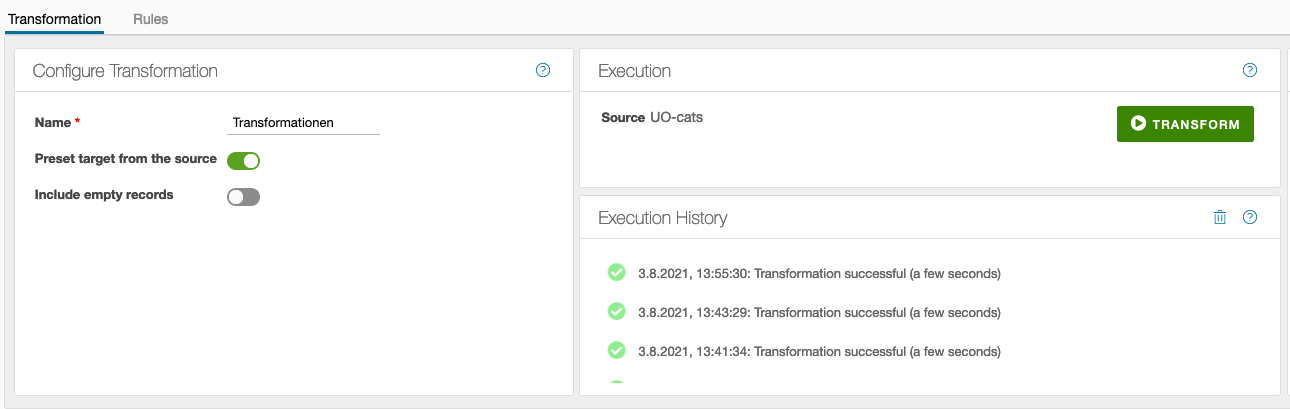Open the Rules tab
The image size is (1290, 409).
pyautogui.click(x=150, y=19)
